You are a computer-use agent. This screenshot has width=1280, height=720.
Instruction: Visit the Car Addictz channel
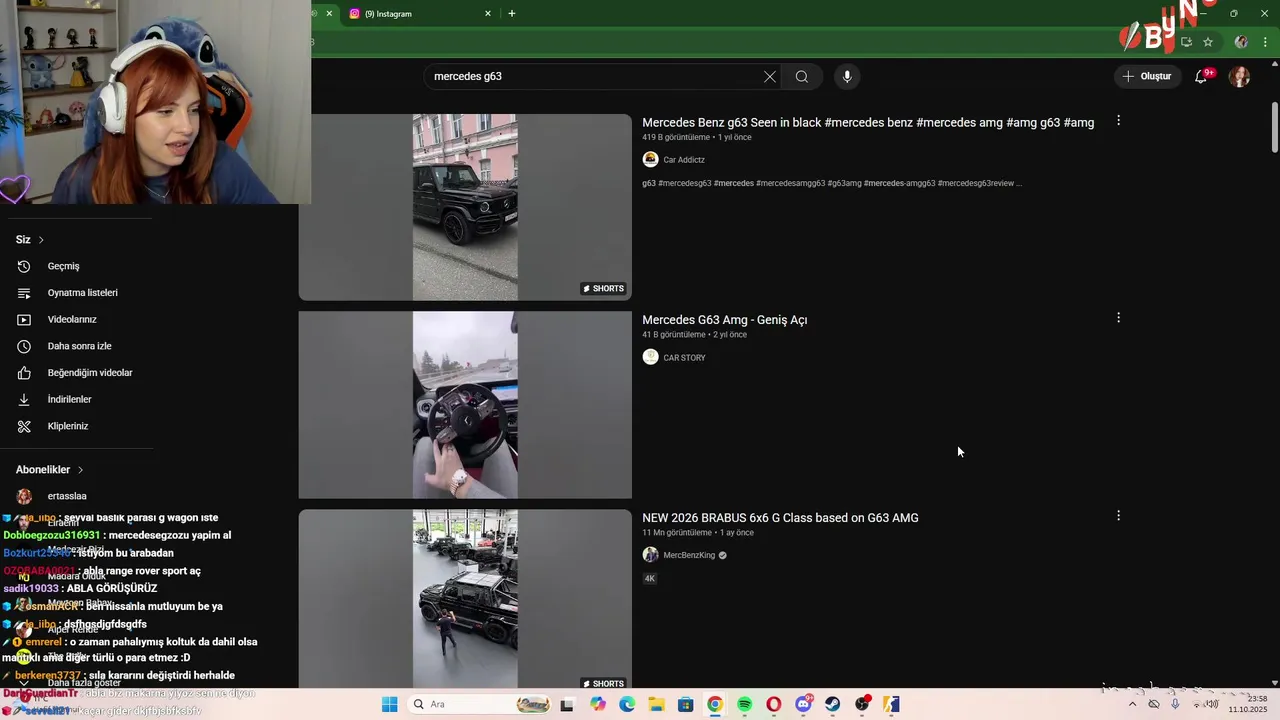(x=684, y=160)
